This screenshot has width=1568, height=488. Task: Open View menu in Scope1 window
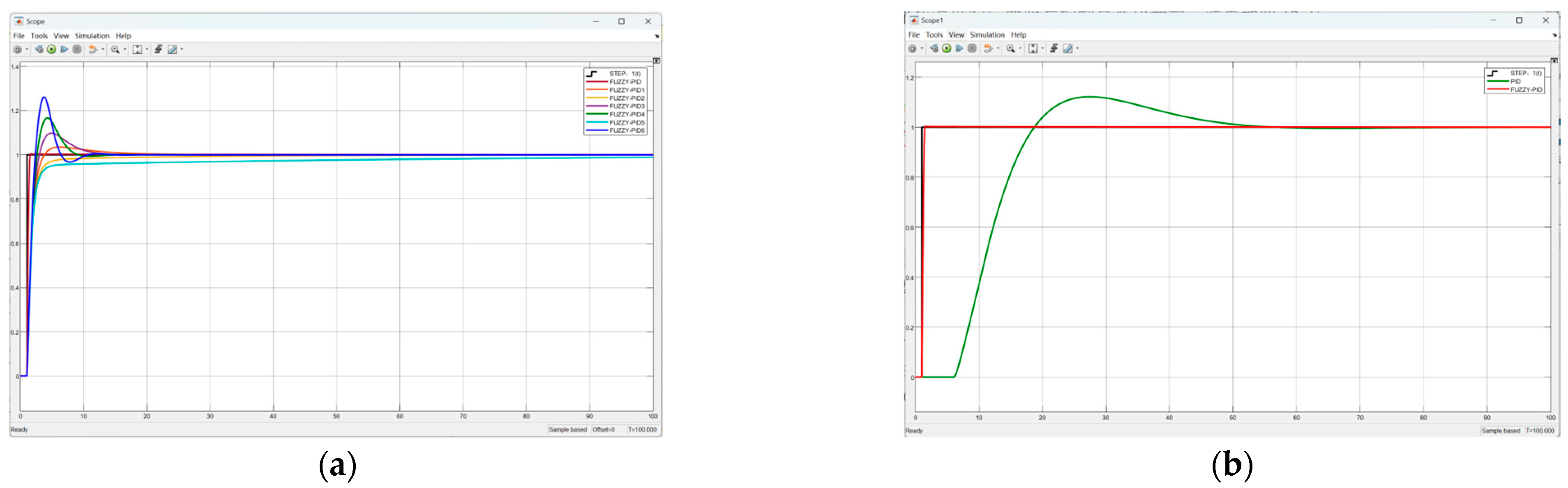pos(956,35)
